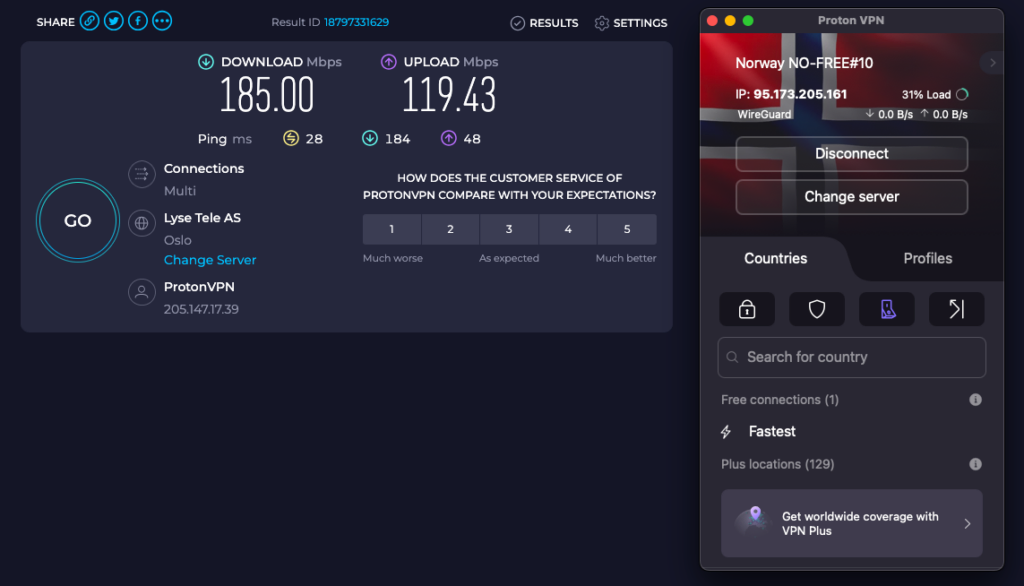Screen dimensions: 1024x586
Task: Click the Search for country field
Action: point(852,357)
